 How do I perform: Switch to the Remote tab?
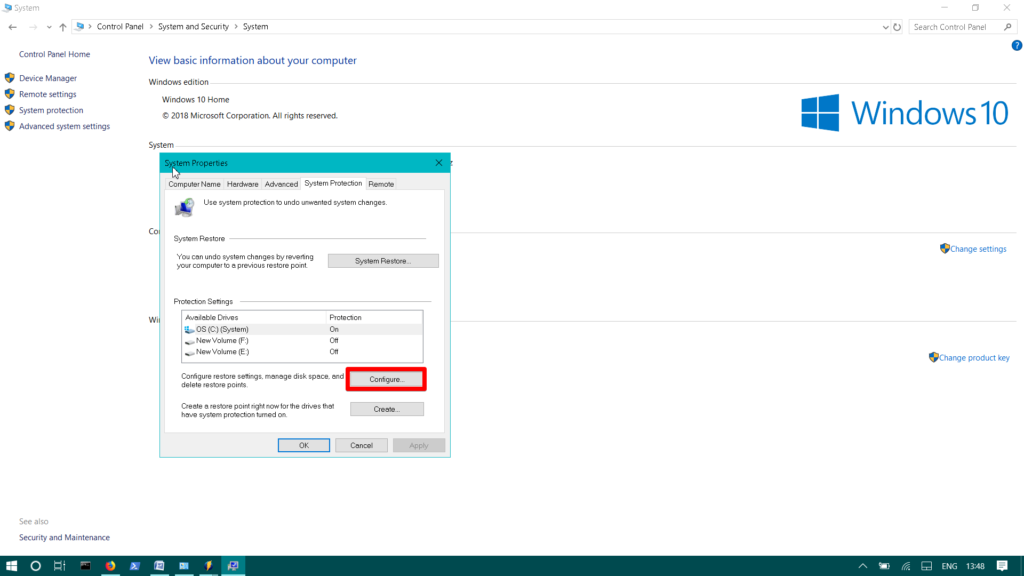[x=381, y=184]
